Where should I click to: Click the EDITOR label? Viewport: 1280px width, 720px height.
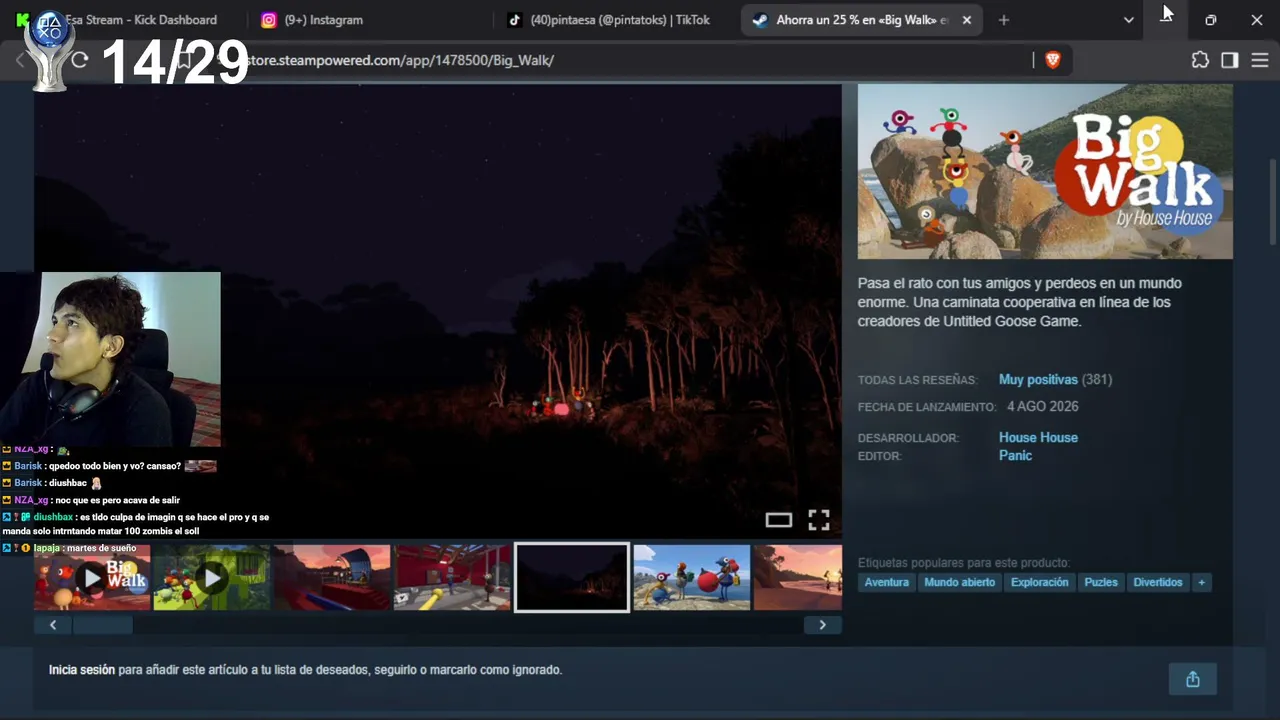coord(880,456)
